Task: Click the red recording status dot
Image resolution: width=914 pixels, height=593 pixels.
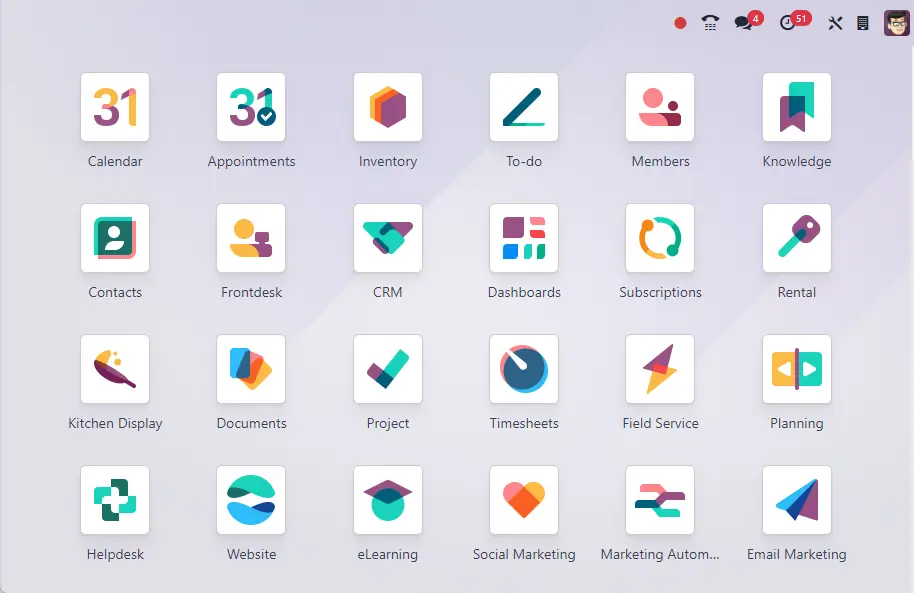Action: coord(680,23)
